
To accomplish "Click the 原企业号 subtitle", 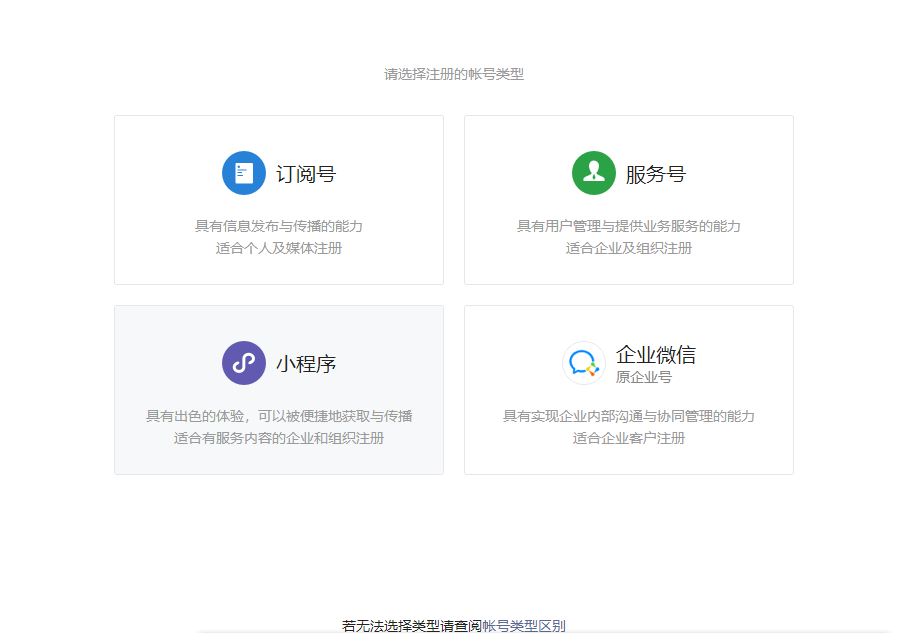I will click(643, 377).
